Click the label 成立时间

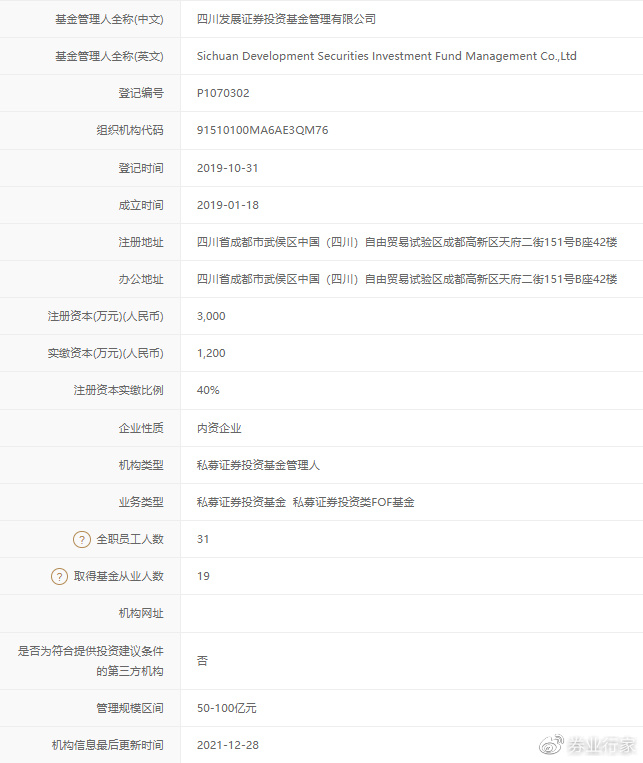141,205
